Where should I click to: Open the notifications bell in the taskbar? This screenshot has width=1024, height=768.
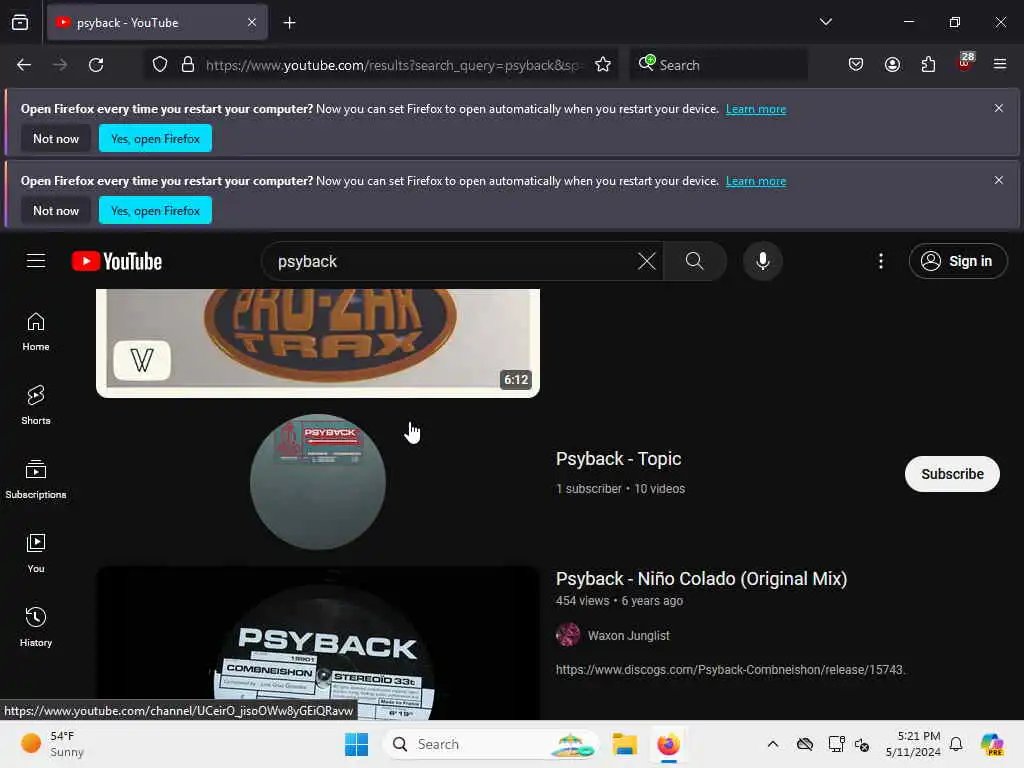[x=956, y=744]
